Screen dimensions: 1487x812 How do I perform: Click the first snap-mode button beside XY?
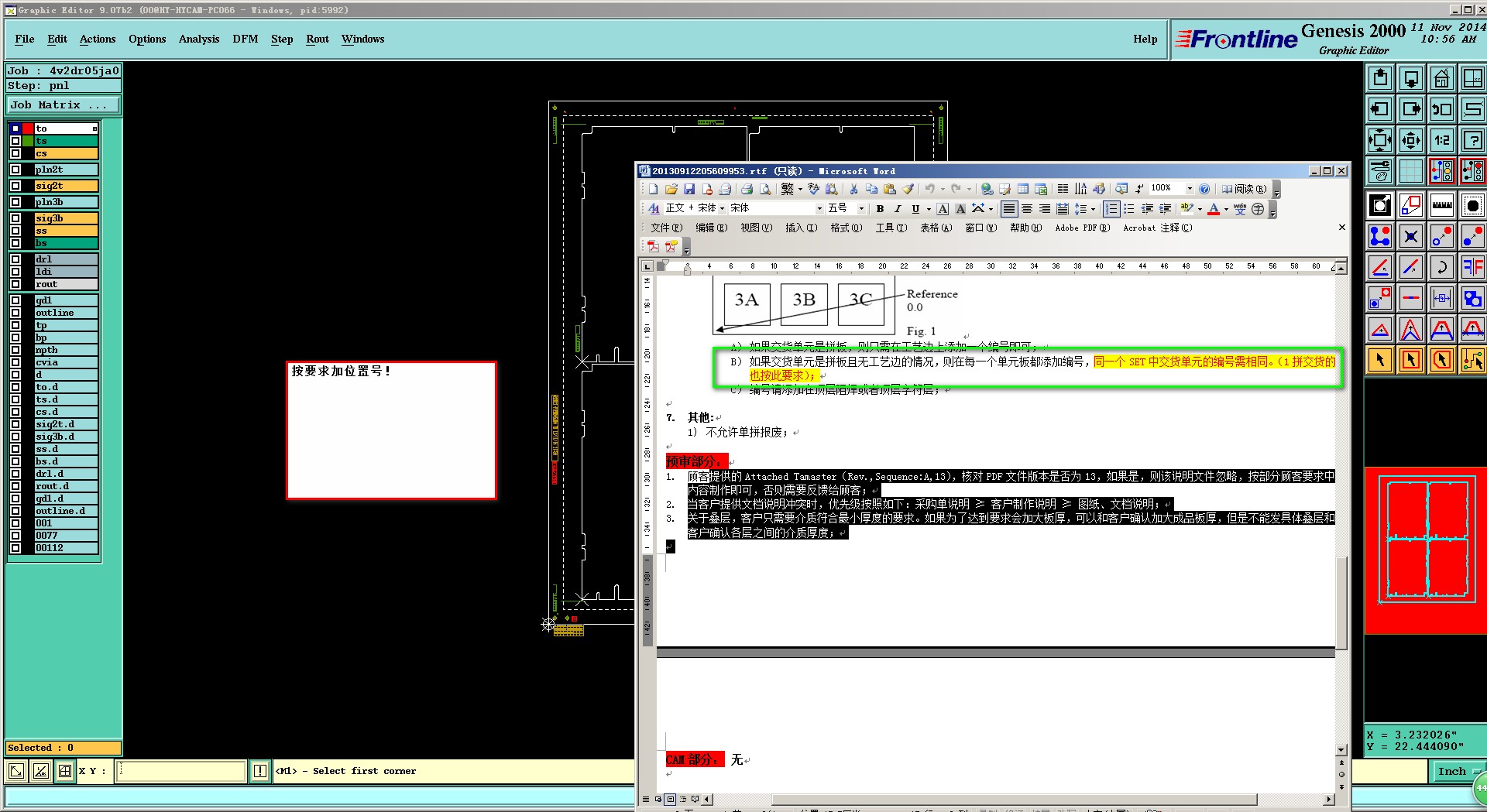coord(15,771)
